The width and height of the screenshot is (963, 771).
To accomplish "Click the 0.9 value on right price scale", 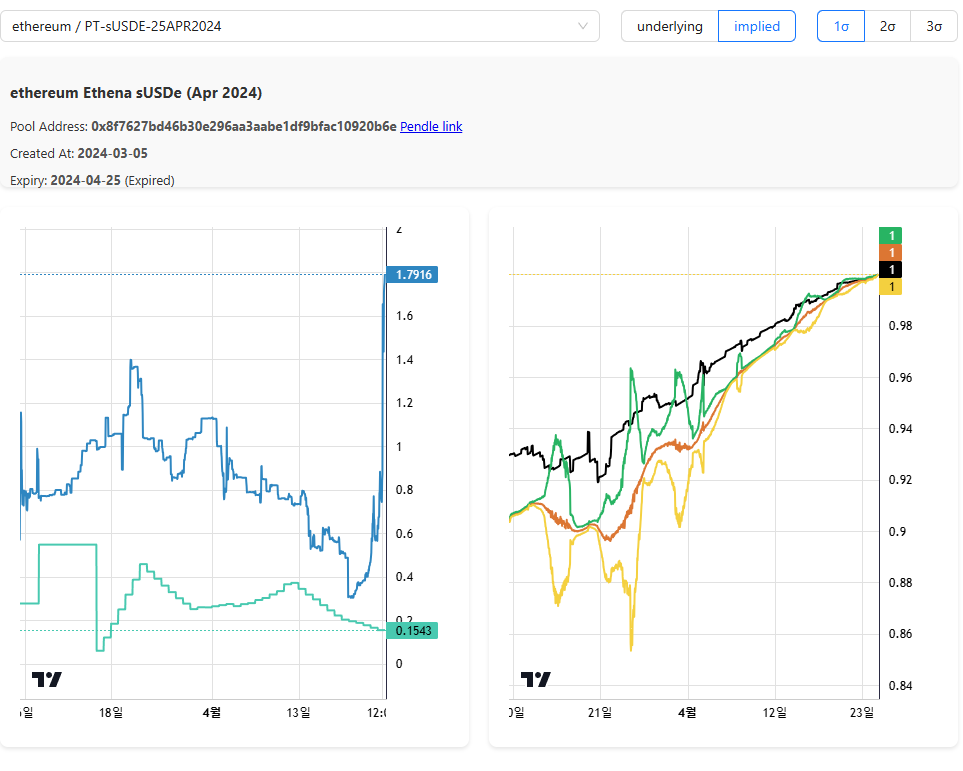I will (x=897, y=531).
